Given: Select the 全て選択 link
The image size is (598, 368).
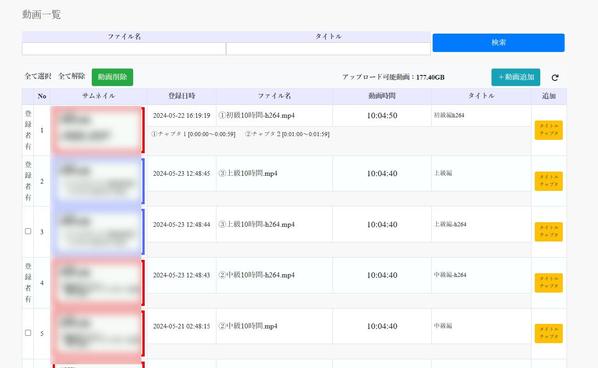Looking at the screenshot, I should (x=38, y=76).
